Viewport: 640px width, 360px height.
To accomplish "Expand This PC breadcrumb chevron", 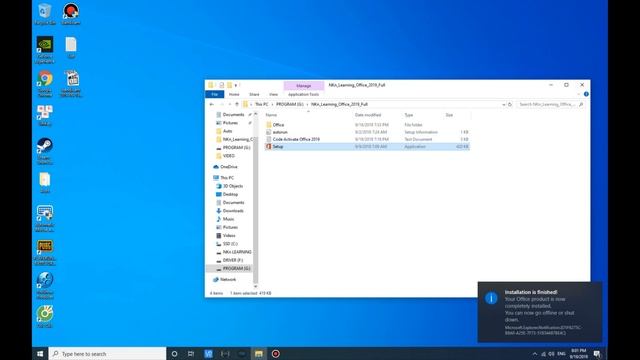I will coord(272,104).
